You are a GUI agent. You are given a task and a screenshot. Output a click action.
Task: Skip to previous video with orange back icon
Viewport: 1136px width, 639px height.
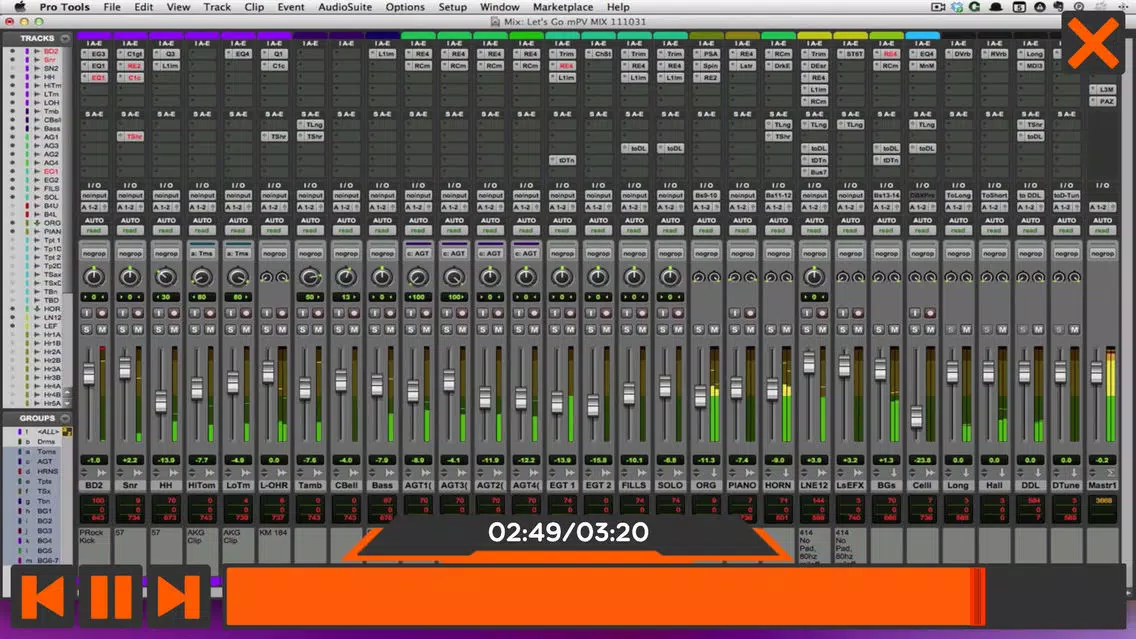41,597
